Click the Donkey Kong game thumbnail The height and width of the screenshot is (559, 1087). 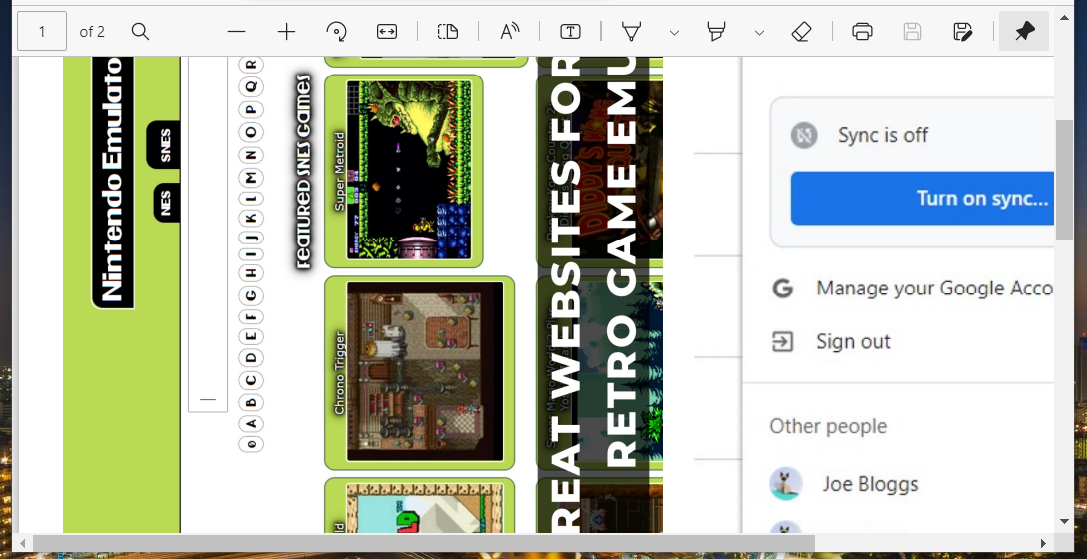[600, 171]
